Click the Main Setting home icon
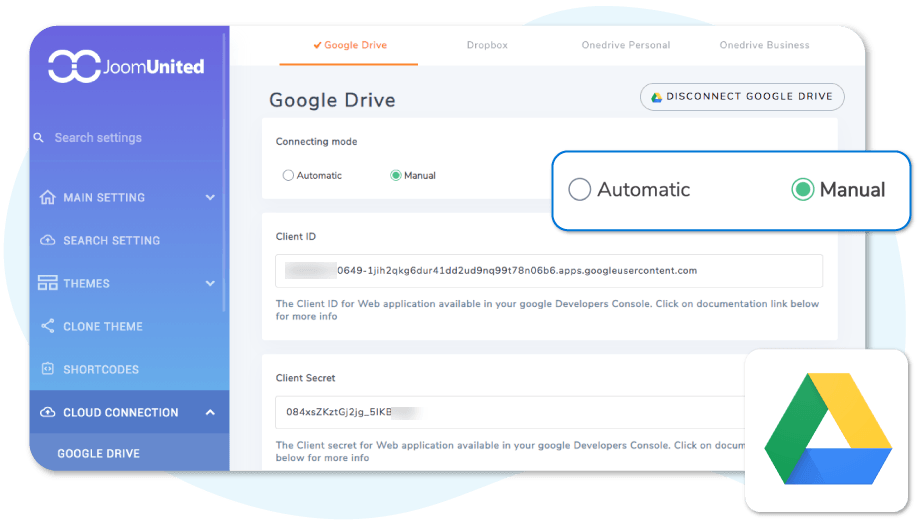 coord(47,198)
